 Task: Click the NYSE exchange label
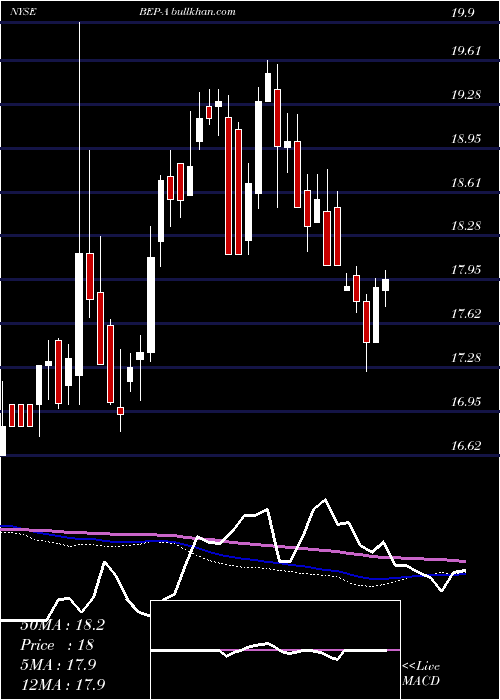click(23, 12)
